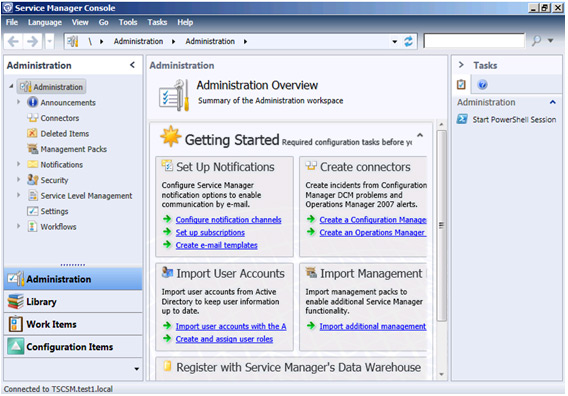Open the Language menu

click(45, 22)
